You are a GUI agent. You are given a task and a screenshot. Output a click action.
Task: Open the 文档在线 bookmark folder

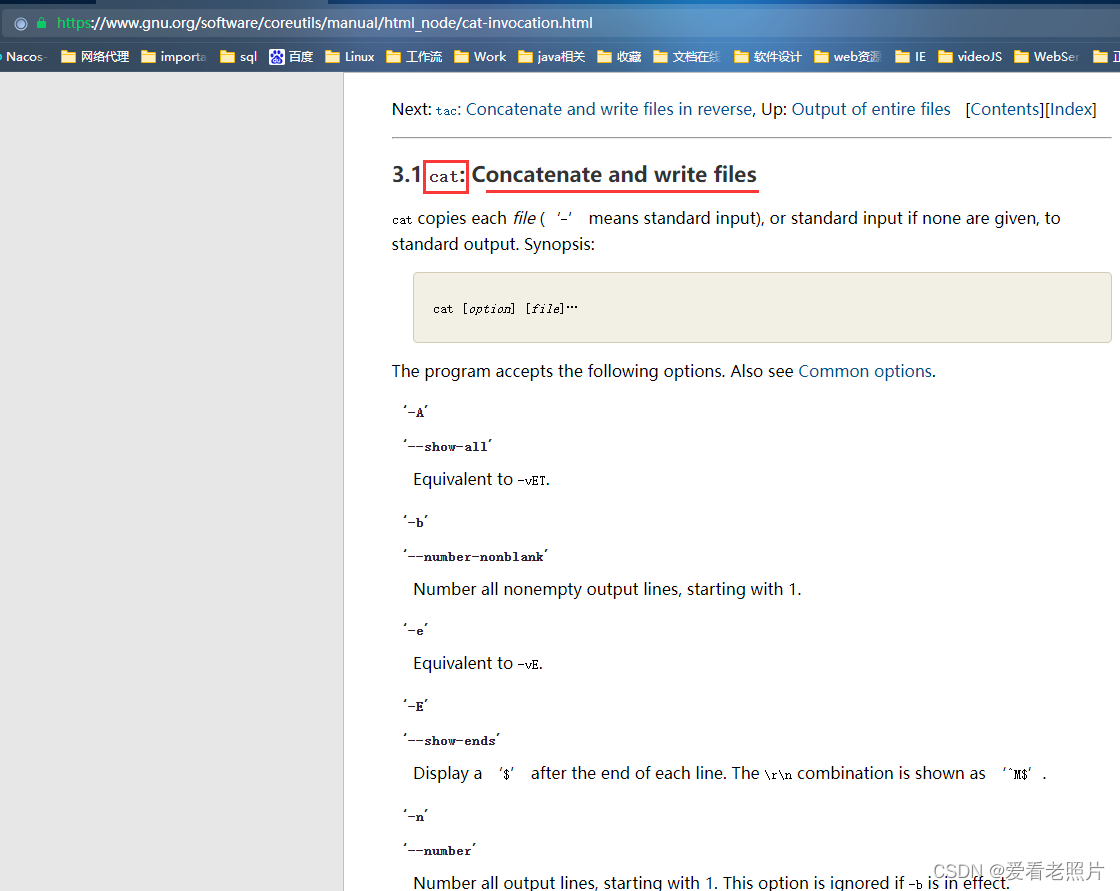pos(687,56)
